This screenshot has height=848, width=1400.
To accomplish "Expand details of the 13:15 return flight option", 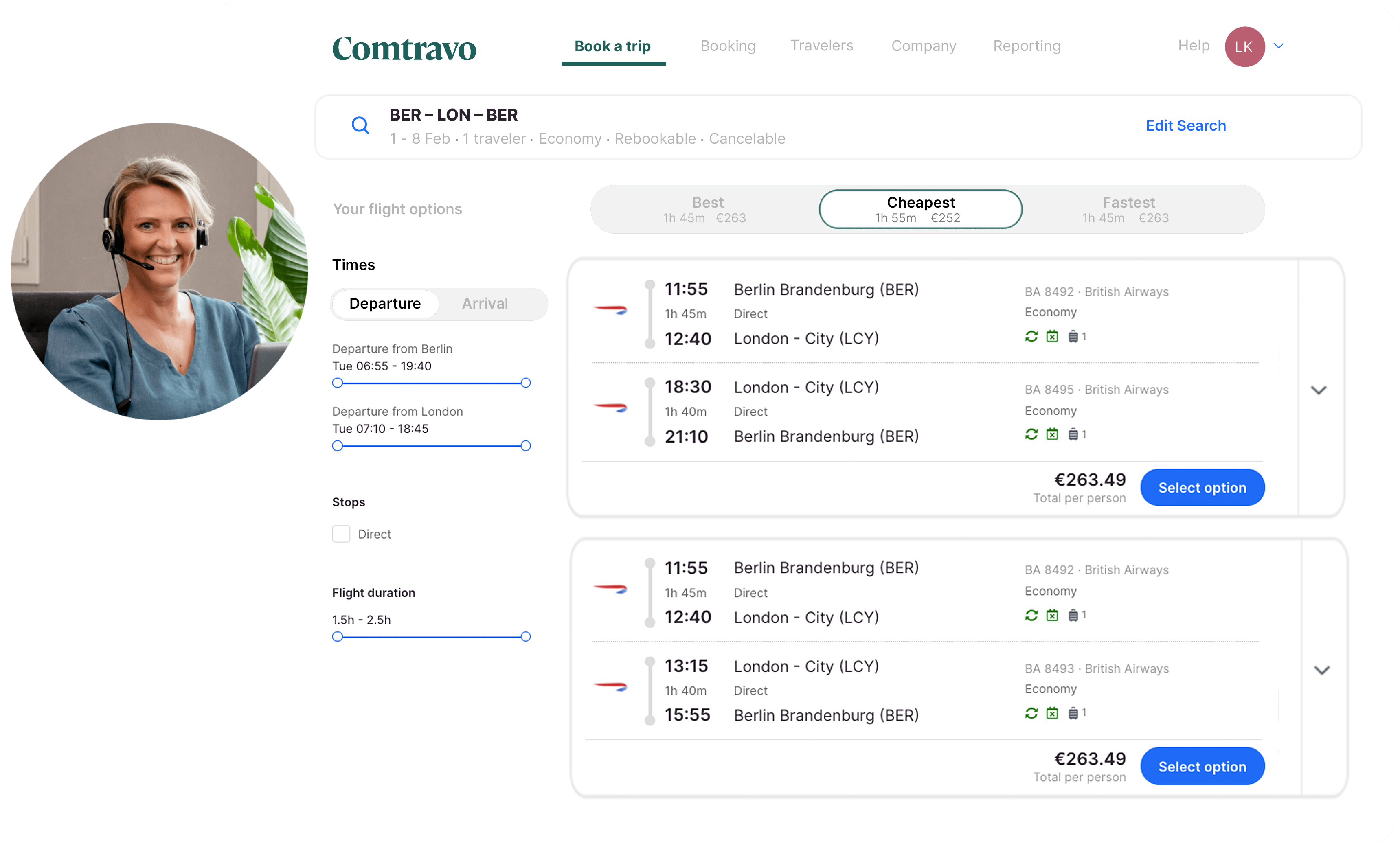I will point(1322,670).
